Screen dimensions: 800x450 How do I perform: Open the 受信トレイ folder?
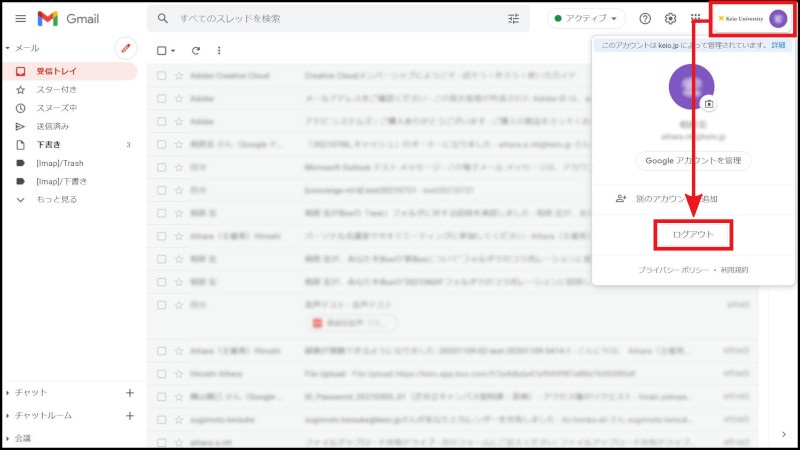point(57,71)
